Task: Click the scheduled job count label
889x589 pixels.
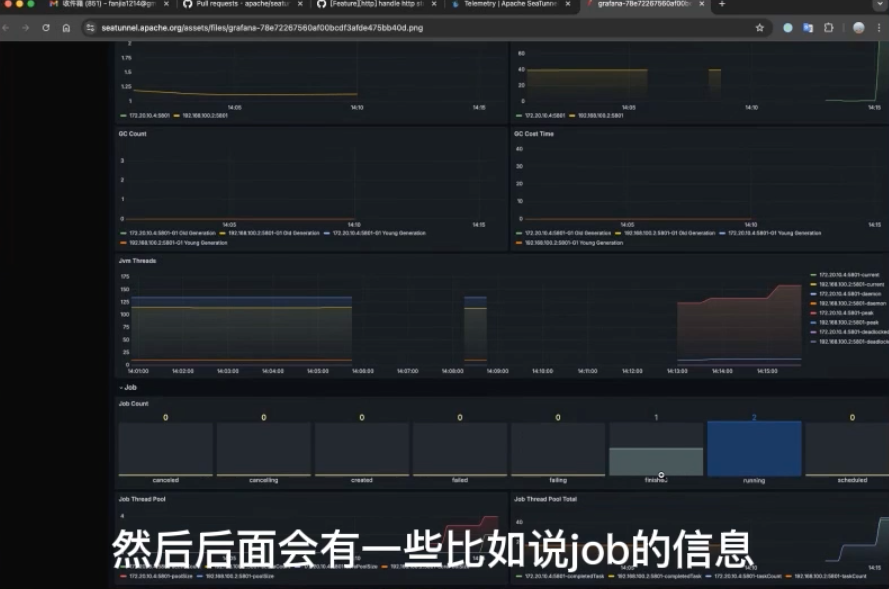Action: point(852,480)
